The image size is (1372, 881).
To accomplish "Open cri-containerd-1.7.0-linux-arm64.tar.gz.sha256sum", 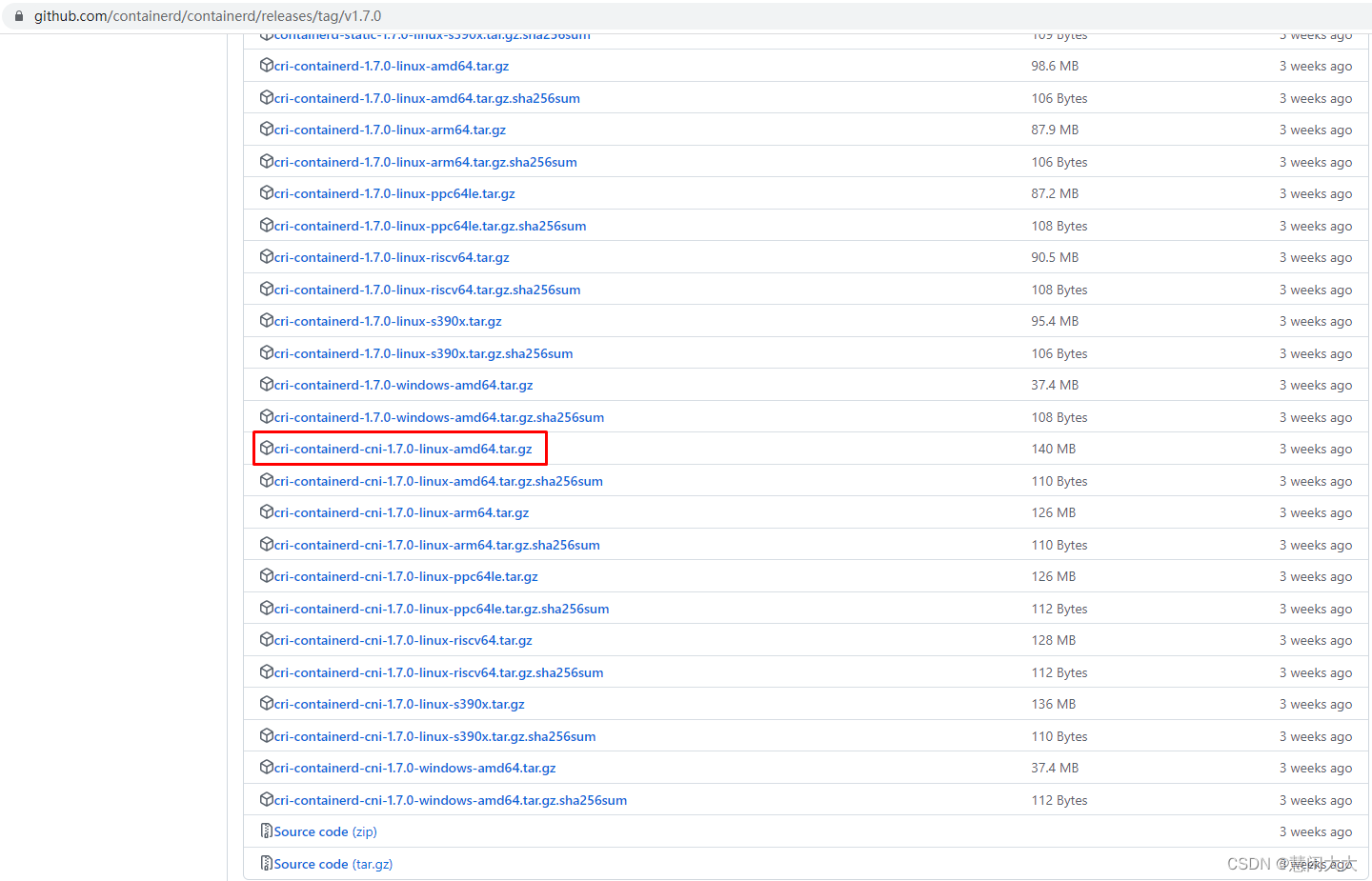I will (x=426, y=162).
